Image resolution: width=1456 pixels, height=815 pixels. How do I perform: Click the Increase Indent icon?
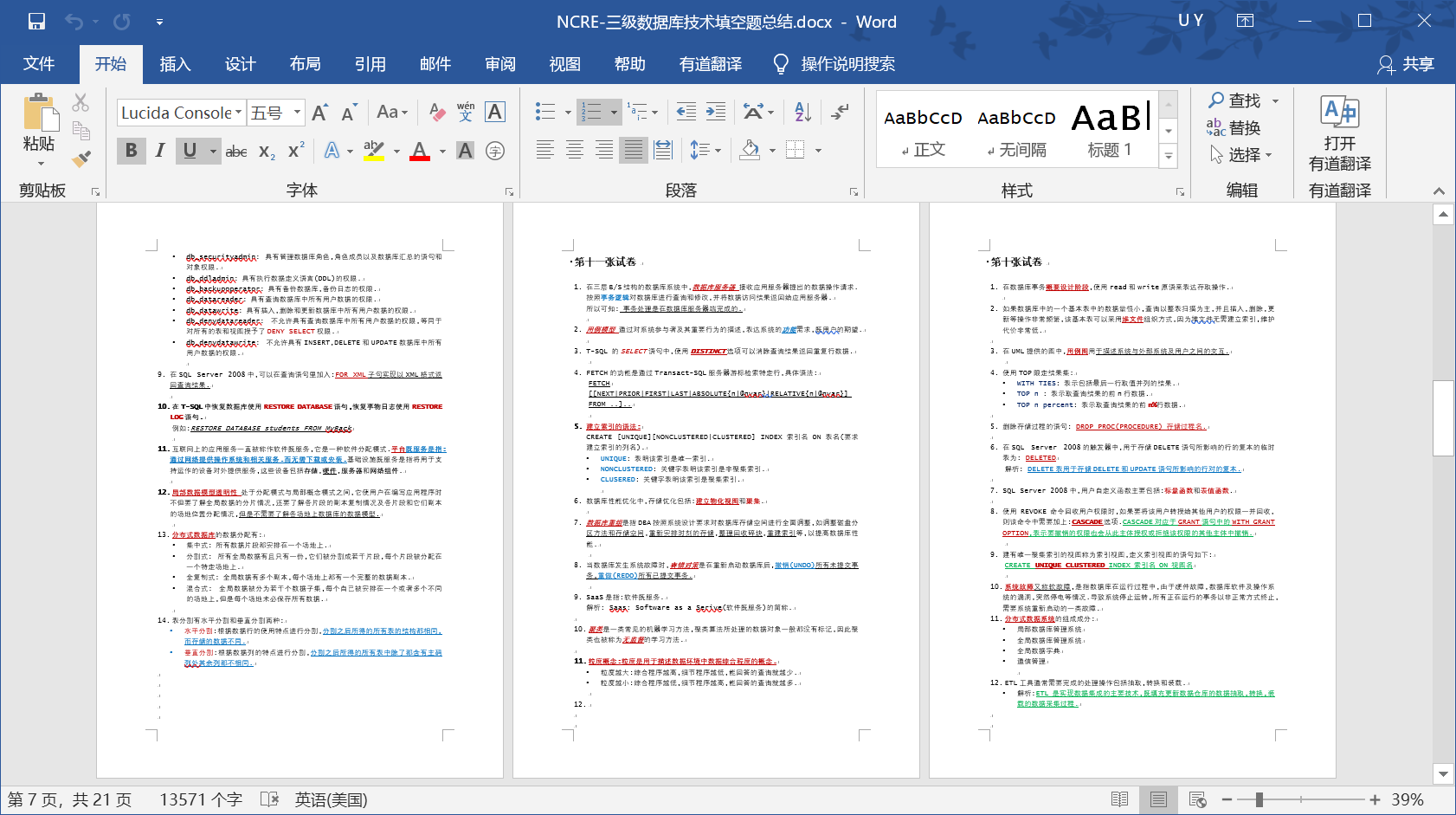(x=716, y=112)
